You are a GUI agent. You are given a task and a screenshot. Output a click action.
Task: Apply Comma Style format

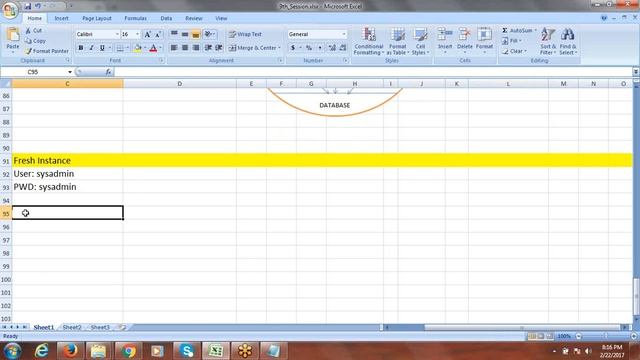point(320,48)
